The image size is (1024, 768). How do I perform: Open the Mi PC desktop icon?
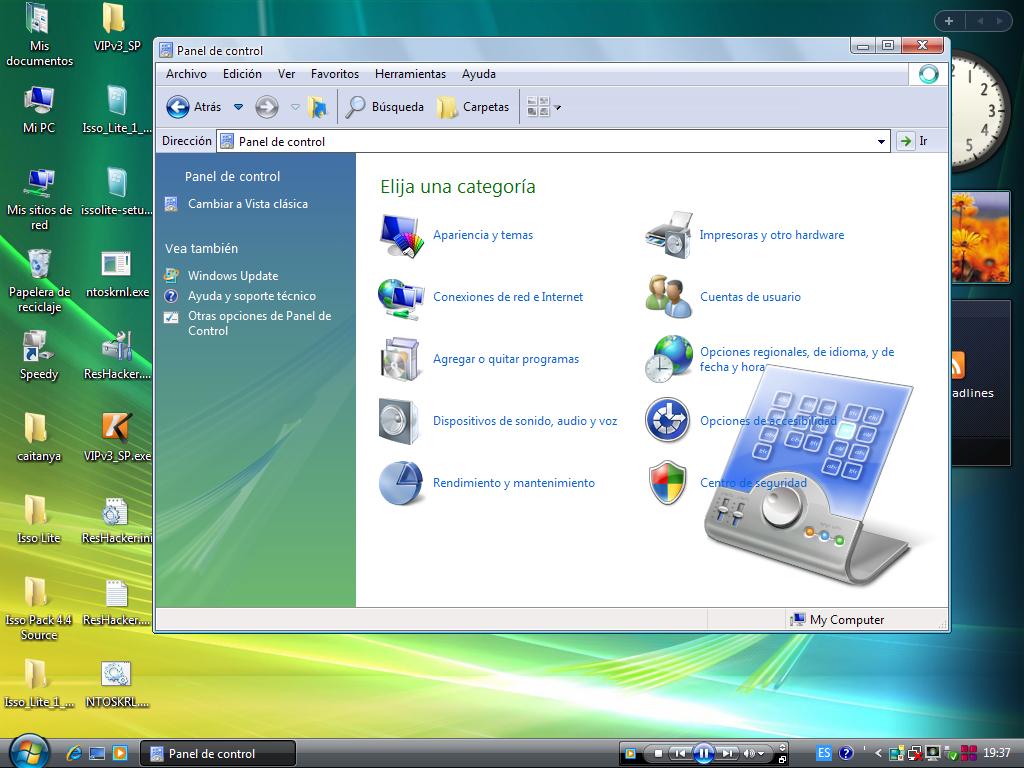pyautogui.click(x=39, y=109)
